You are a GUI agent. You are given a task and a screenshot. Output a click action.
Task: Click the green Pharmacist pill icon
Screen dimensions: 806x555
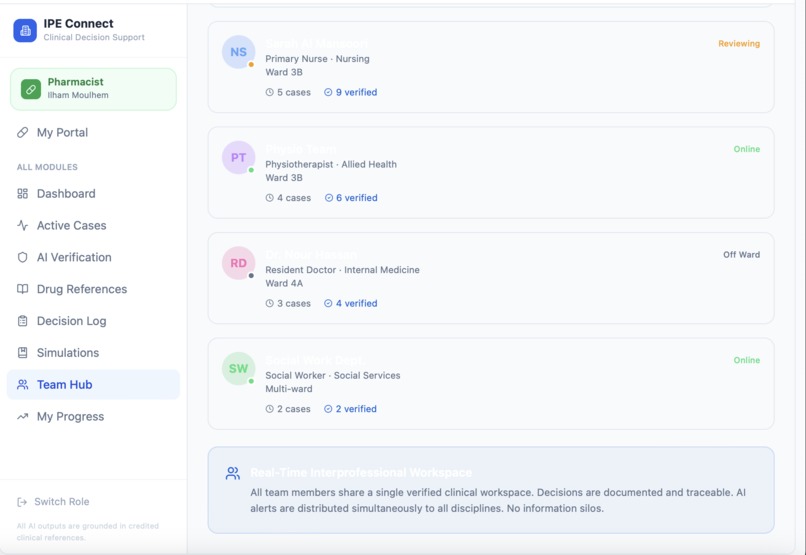(31, 89)
